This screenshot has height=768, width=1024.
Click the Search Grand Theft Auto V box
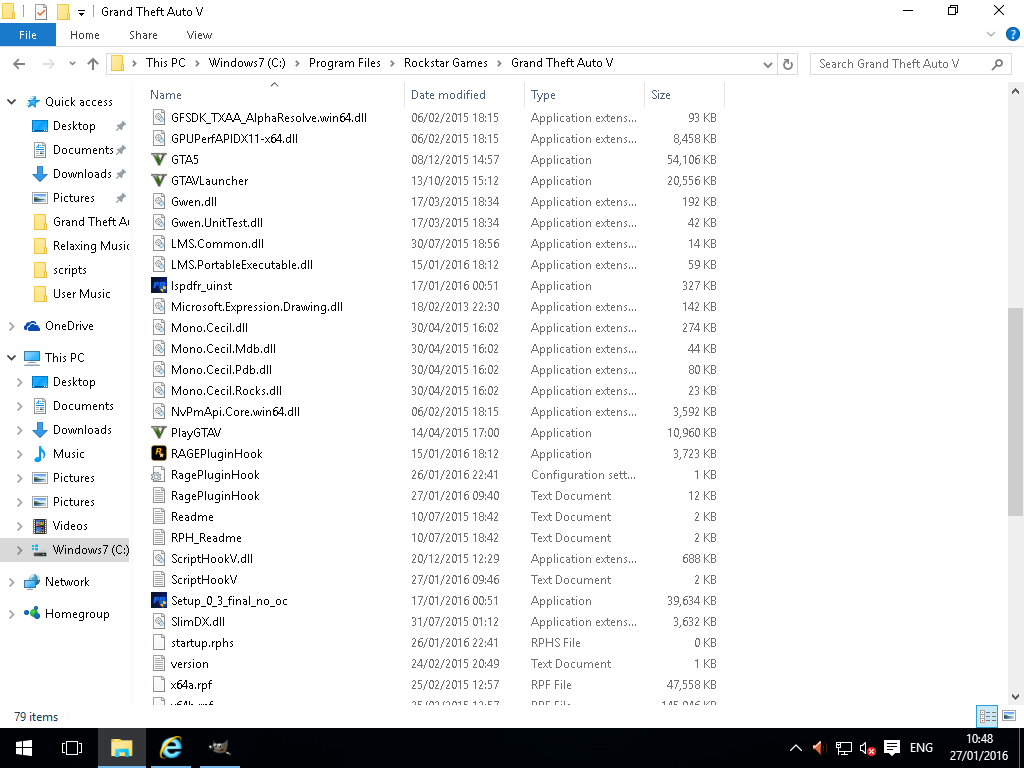tap(900, 64)
